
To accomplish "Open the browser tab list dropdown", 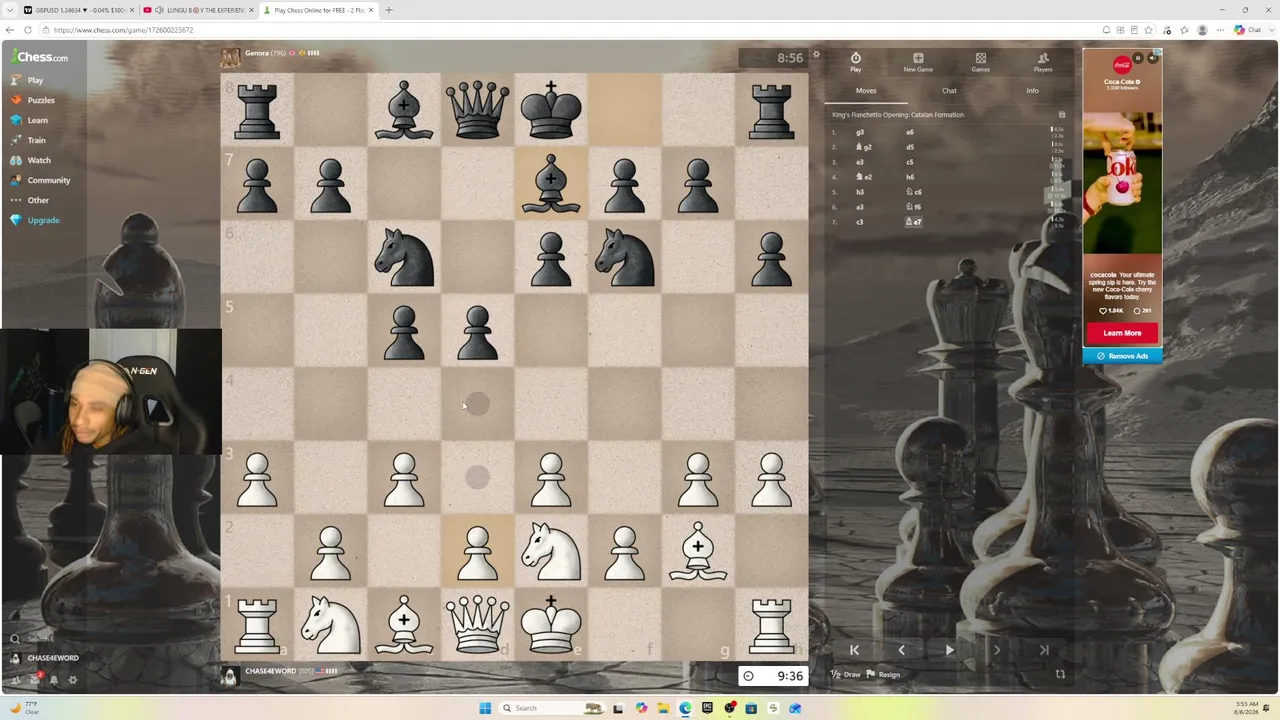I will [8, 10].
